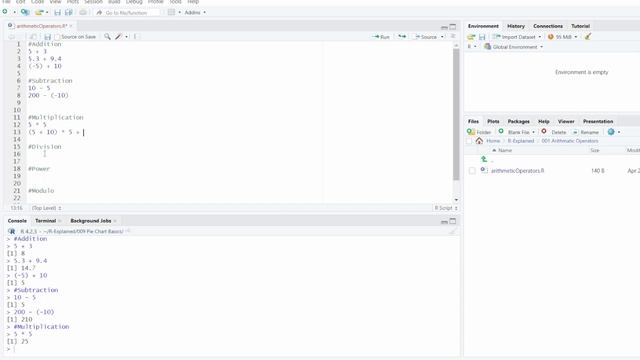Open Global Environment dropdown
The height and width of the screenshot is (360, 640).
513,47
